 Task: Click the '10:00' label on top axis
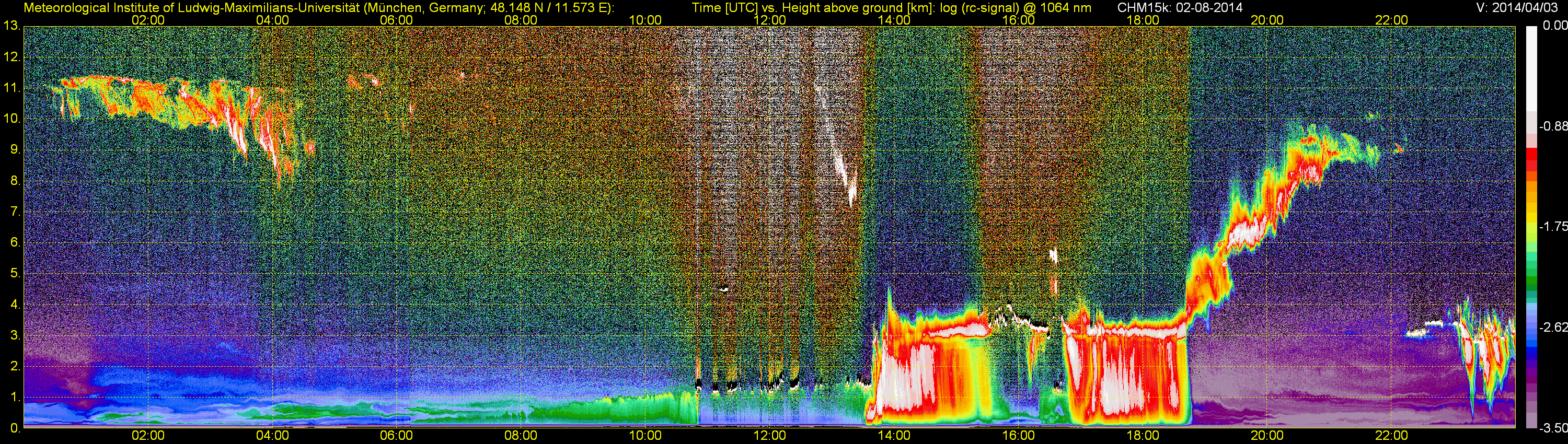point(645,20)
